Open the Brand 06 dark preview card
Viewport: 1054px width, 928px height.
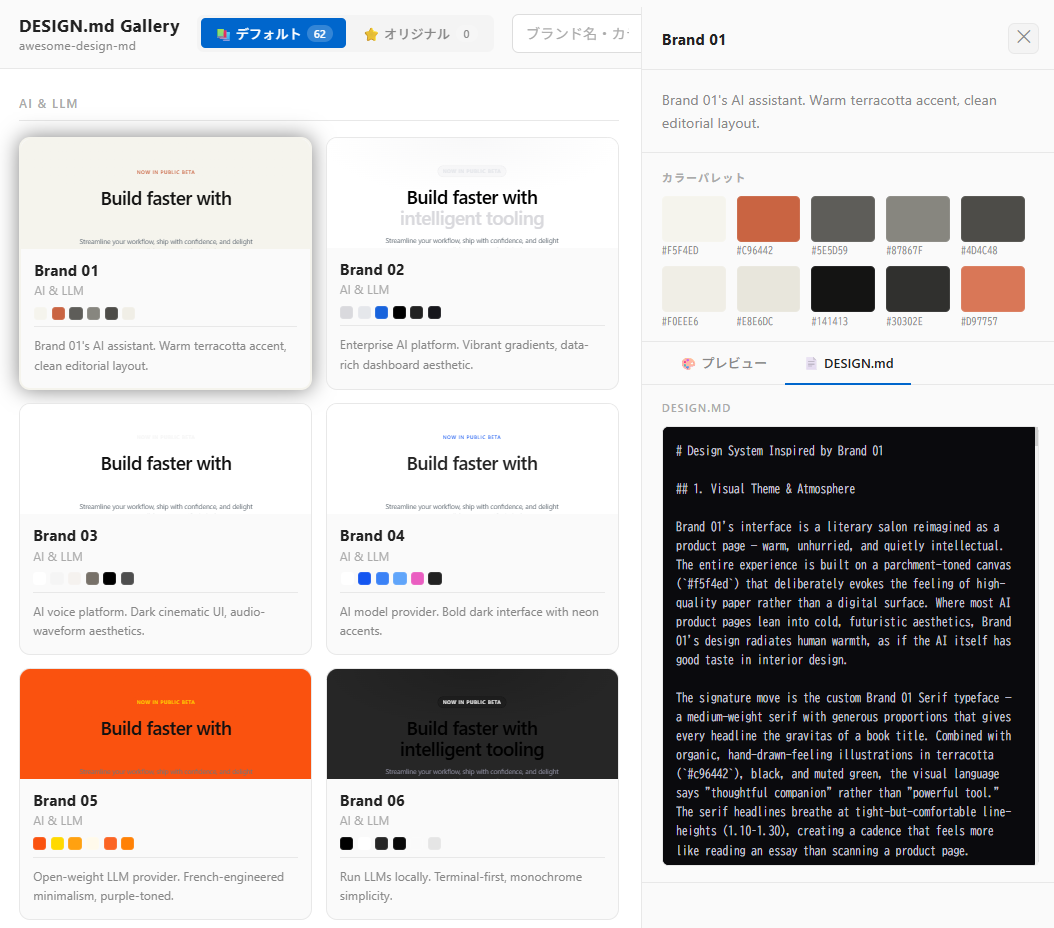pos(472,724)
